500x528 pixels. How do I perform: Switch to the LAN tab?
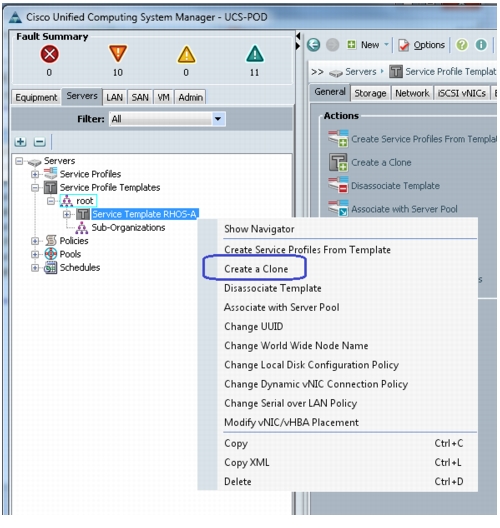(114, 97)
